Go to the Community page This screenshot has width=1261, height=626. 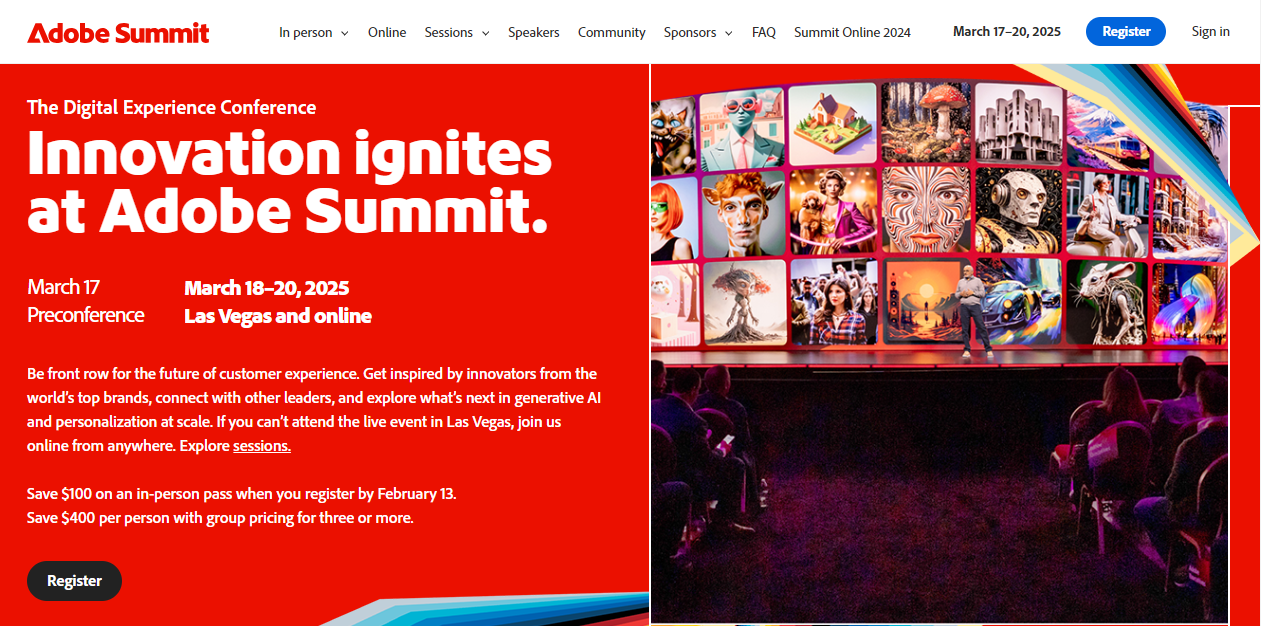(612, 32)
